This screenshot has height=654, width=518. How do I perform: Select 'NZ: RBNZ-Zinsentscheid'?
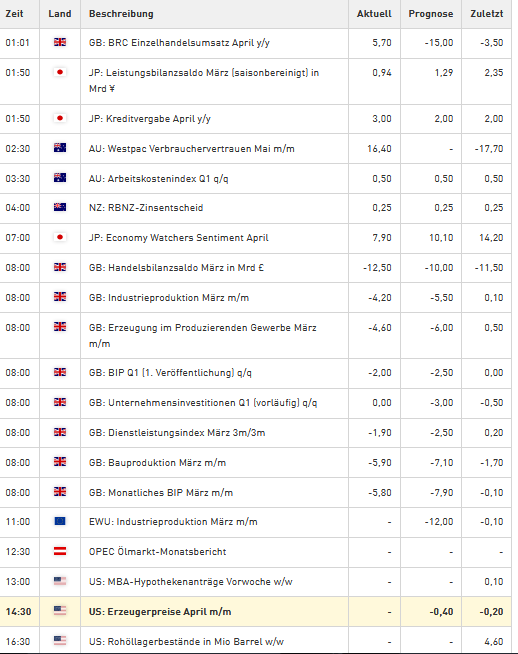146,208
